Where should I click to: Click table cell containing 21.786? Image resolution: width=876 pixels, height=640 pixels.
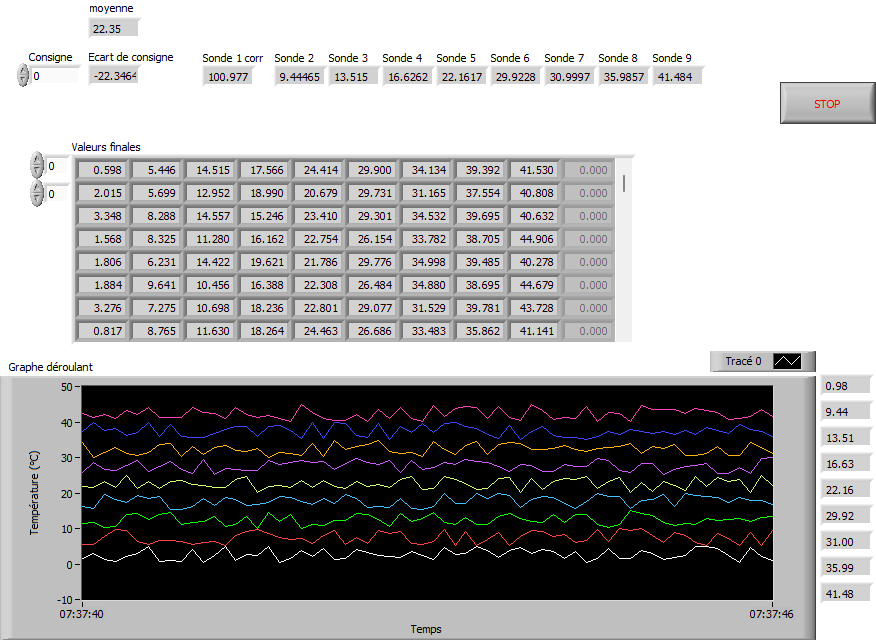click(x=318, y=262)
